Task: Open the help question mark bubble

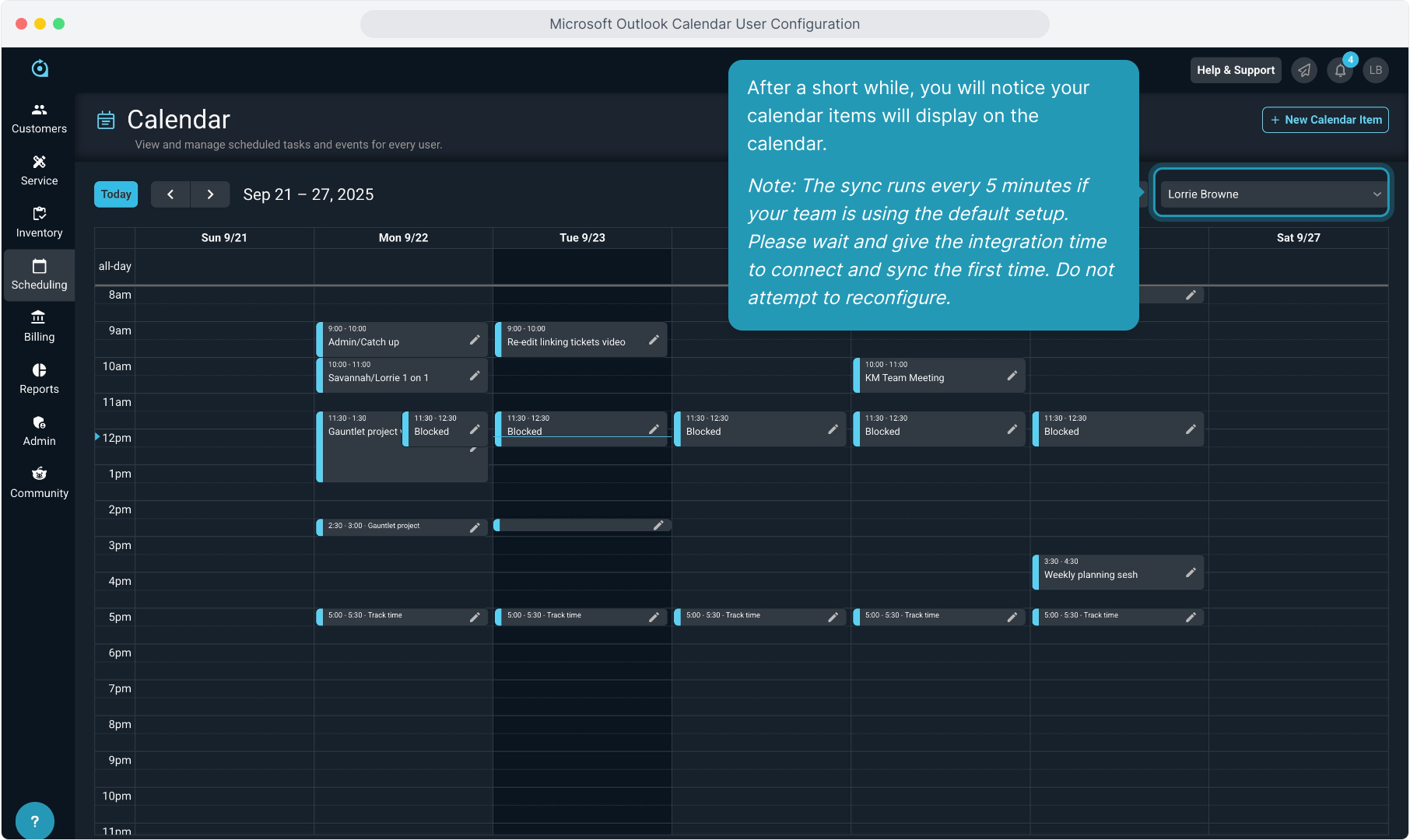Action: coord(34,821)
